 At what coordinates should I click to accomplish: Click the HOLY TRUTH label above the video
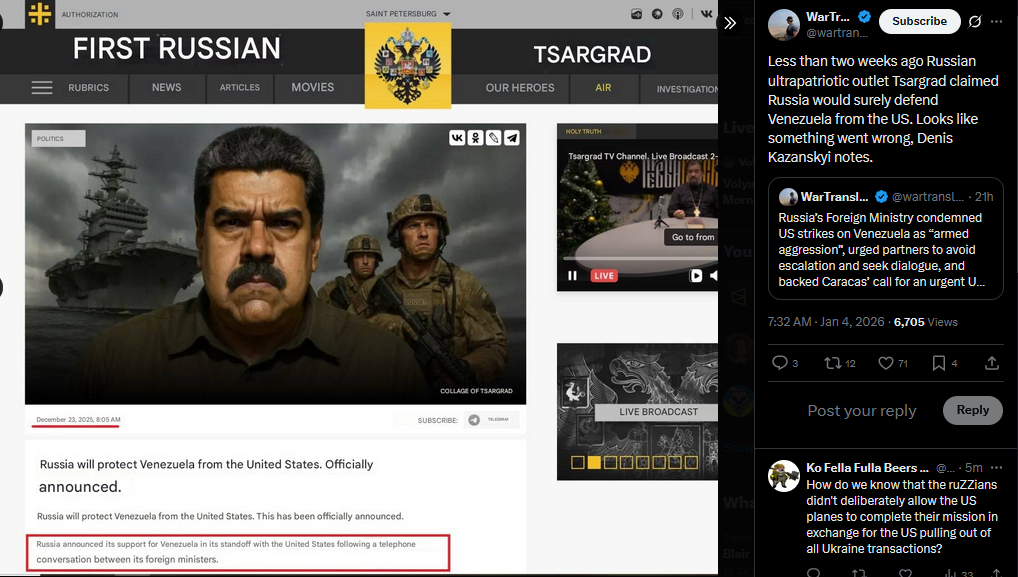(583, 132)
